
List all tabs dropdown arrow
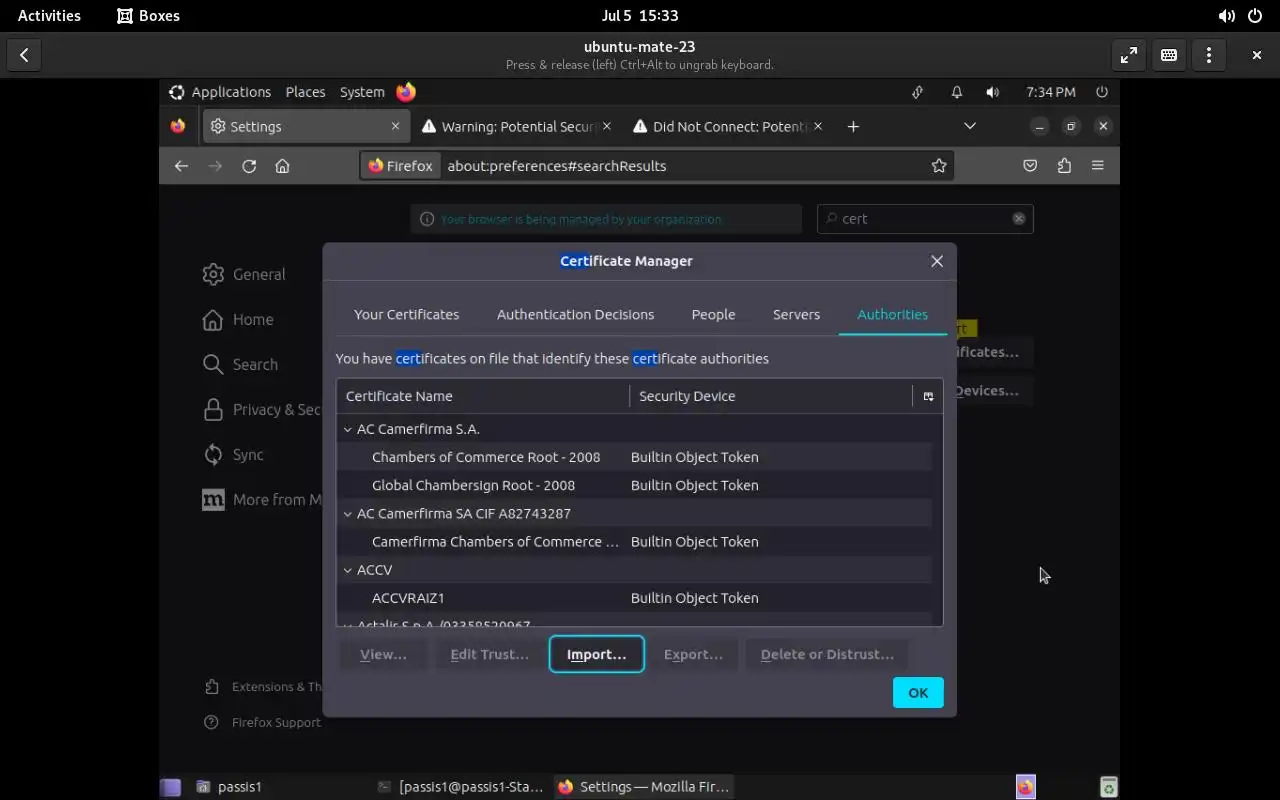[x=969, y=126]
